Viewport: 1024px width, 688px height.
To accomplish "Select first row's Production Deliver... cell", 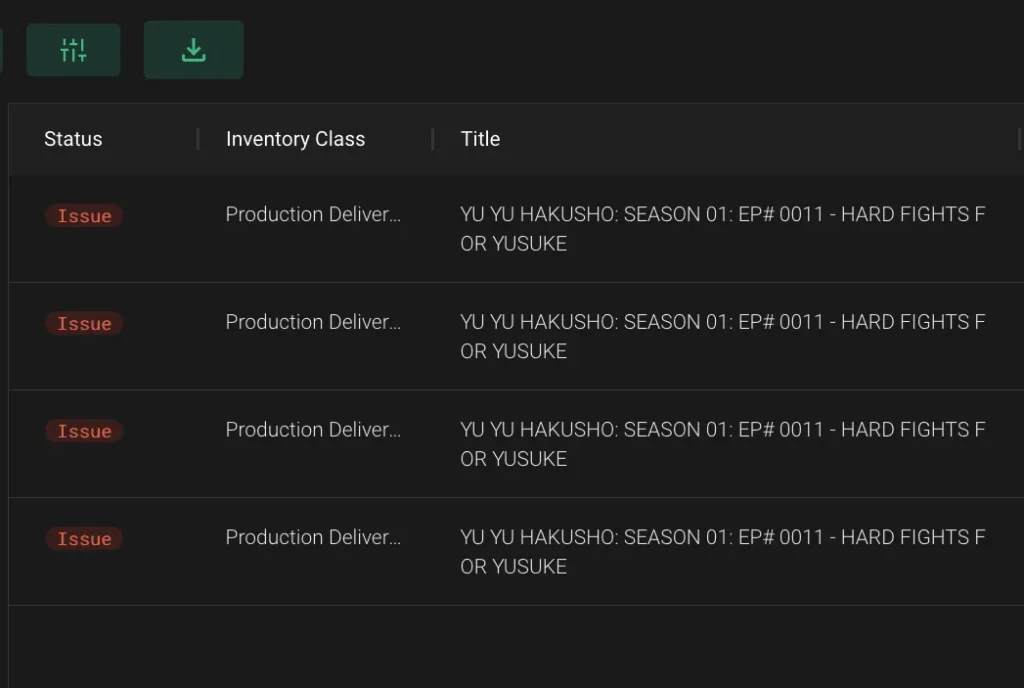I will (313, 214).
